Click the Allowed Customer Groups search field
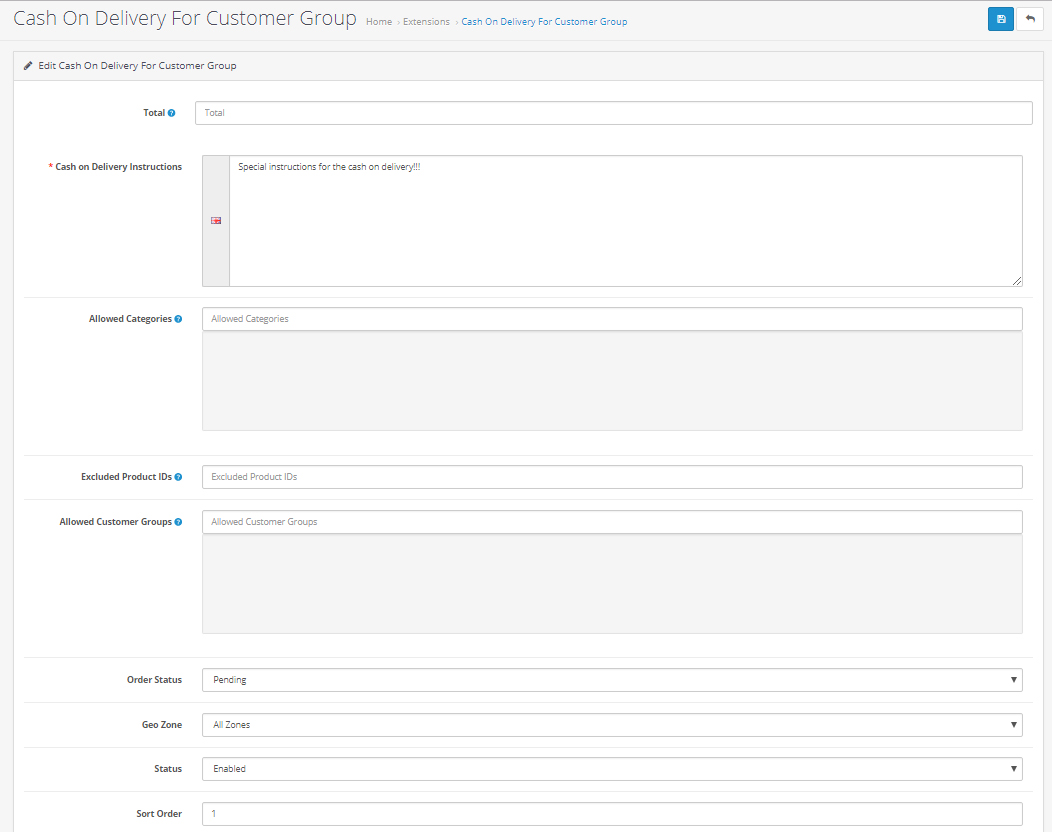Screen dimensions: 1052x832 tap(612, 522)
